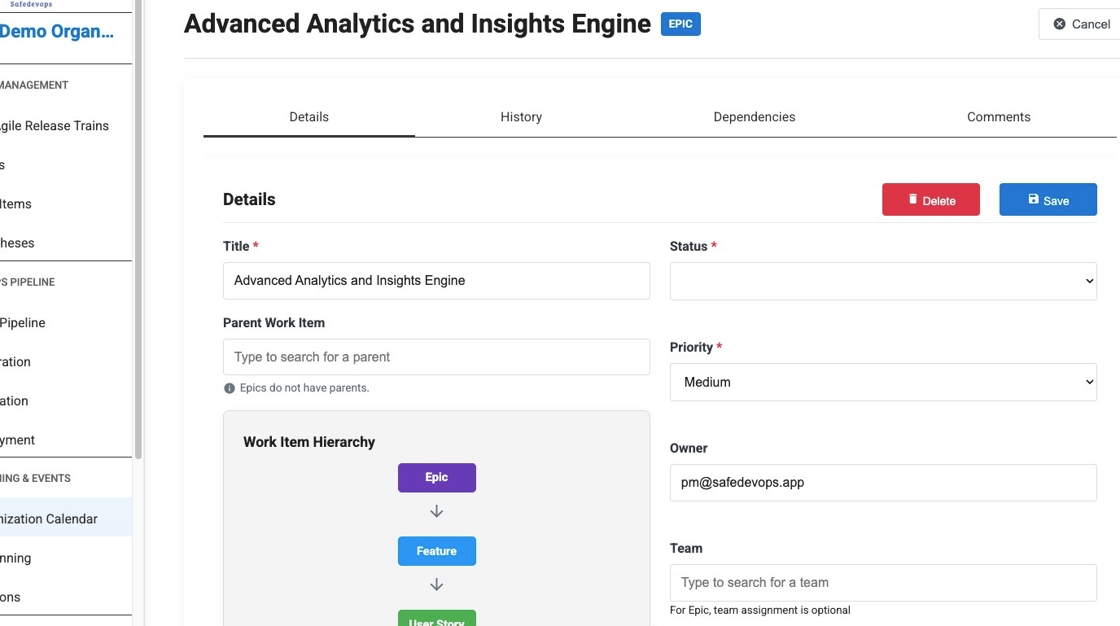Click the trash icon on Delete
The image size is (1120, 626).
pos(913,200)
